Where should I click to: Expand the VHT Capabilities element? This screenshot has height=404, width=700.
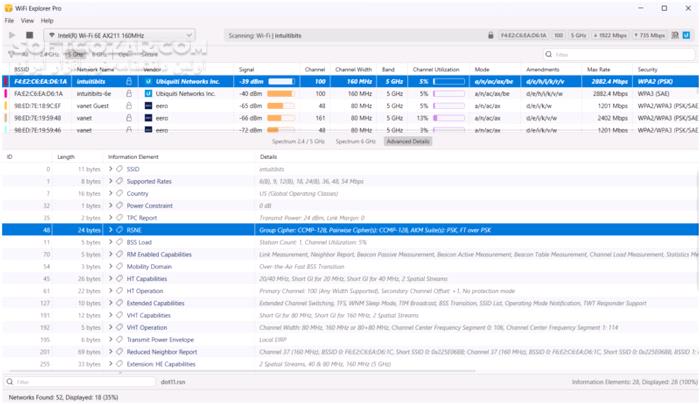[110, 315]
